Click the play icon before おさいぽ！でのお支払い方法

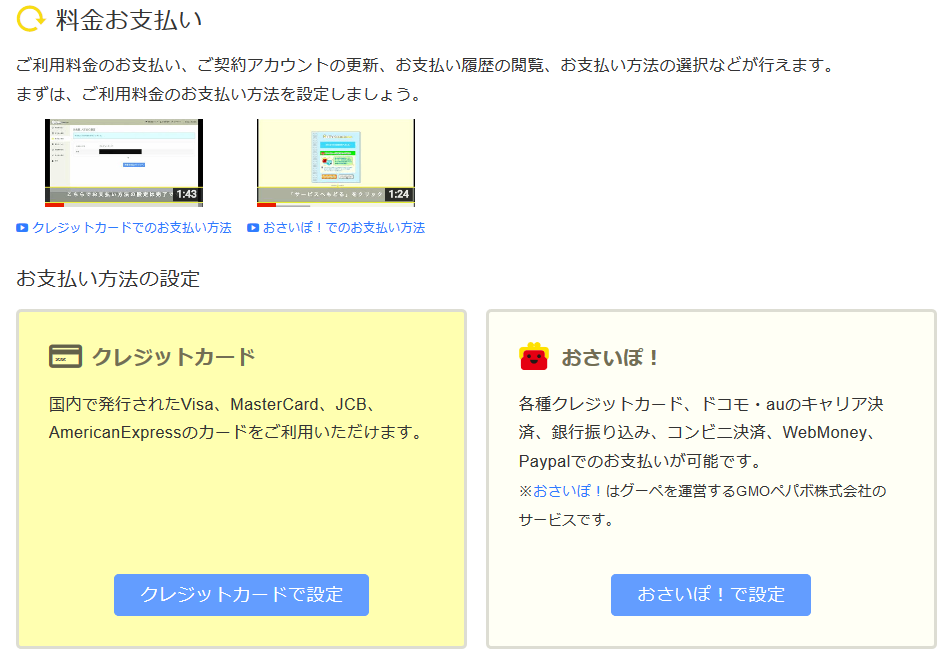[253, 228]
